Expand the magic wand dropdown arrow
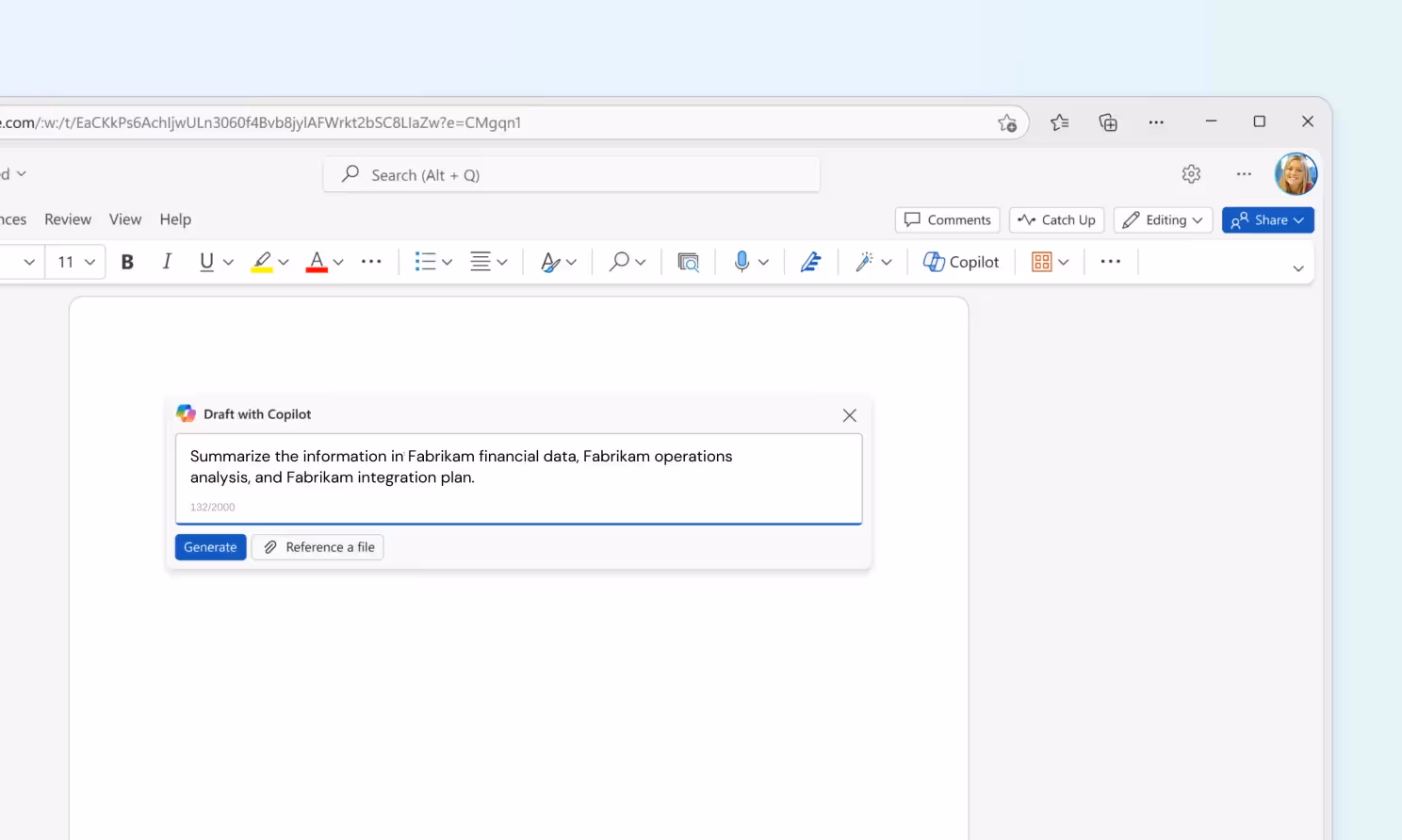 (887, 262)
